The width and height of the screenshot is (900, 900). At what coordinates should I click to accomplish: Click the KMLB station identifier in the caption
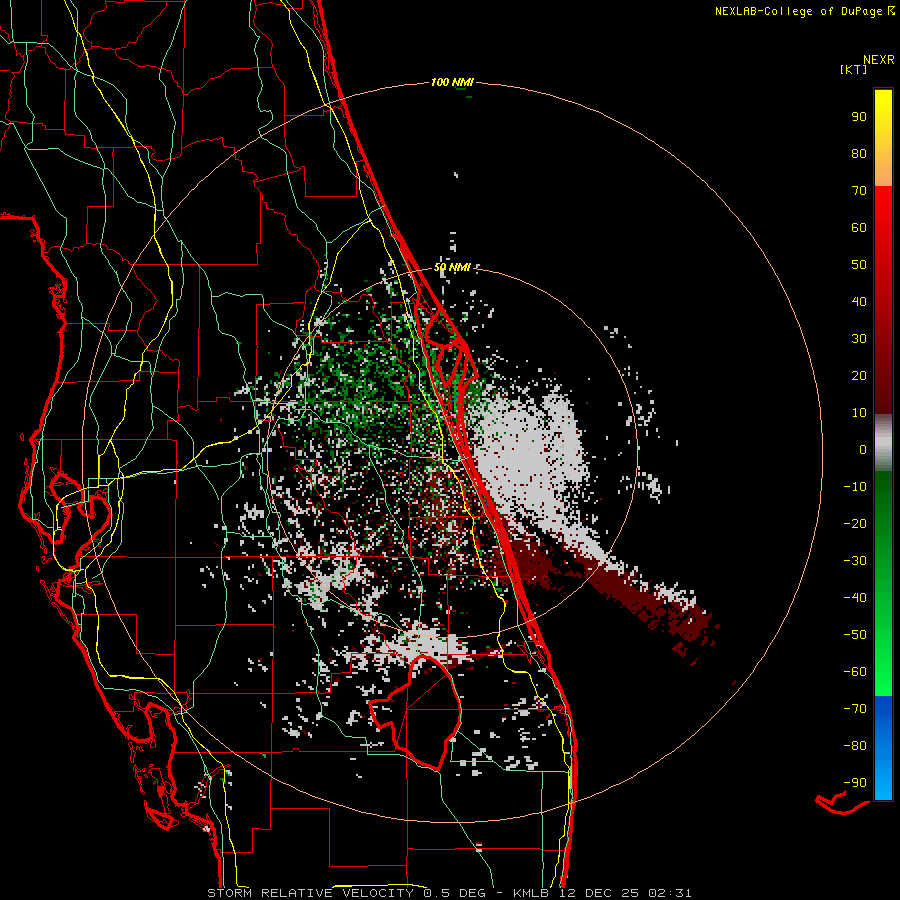(x=530, y=893)
